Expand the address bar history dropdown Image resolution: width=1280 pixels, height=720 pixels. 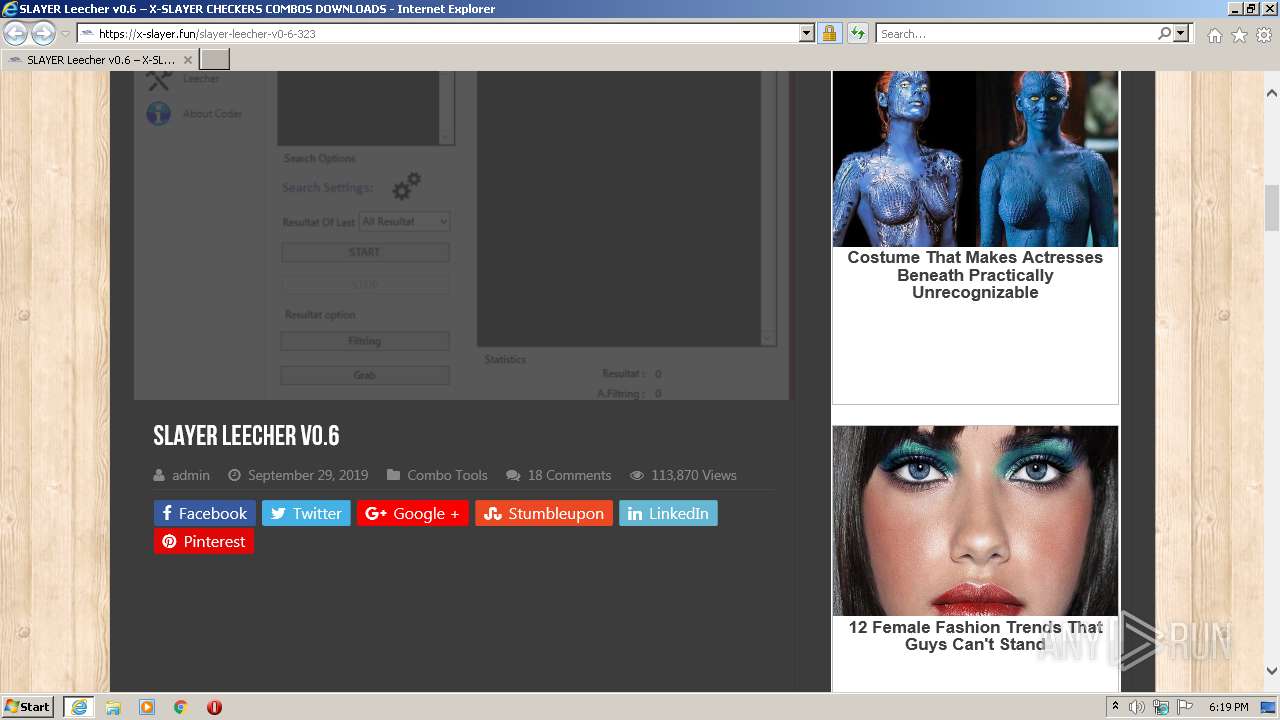(807, 34)
